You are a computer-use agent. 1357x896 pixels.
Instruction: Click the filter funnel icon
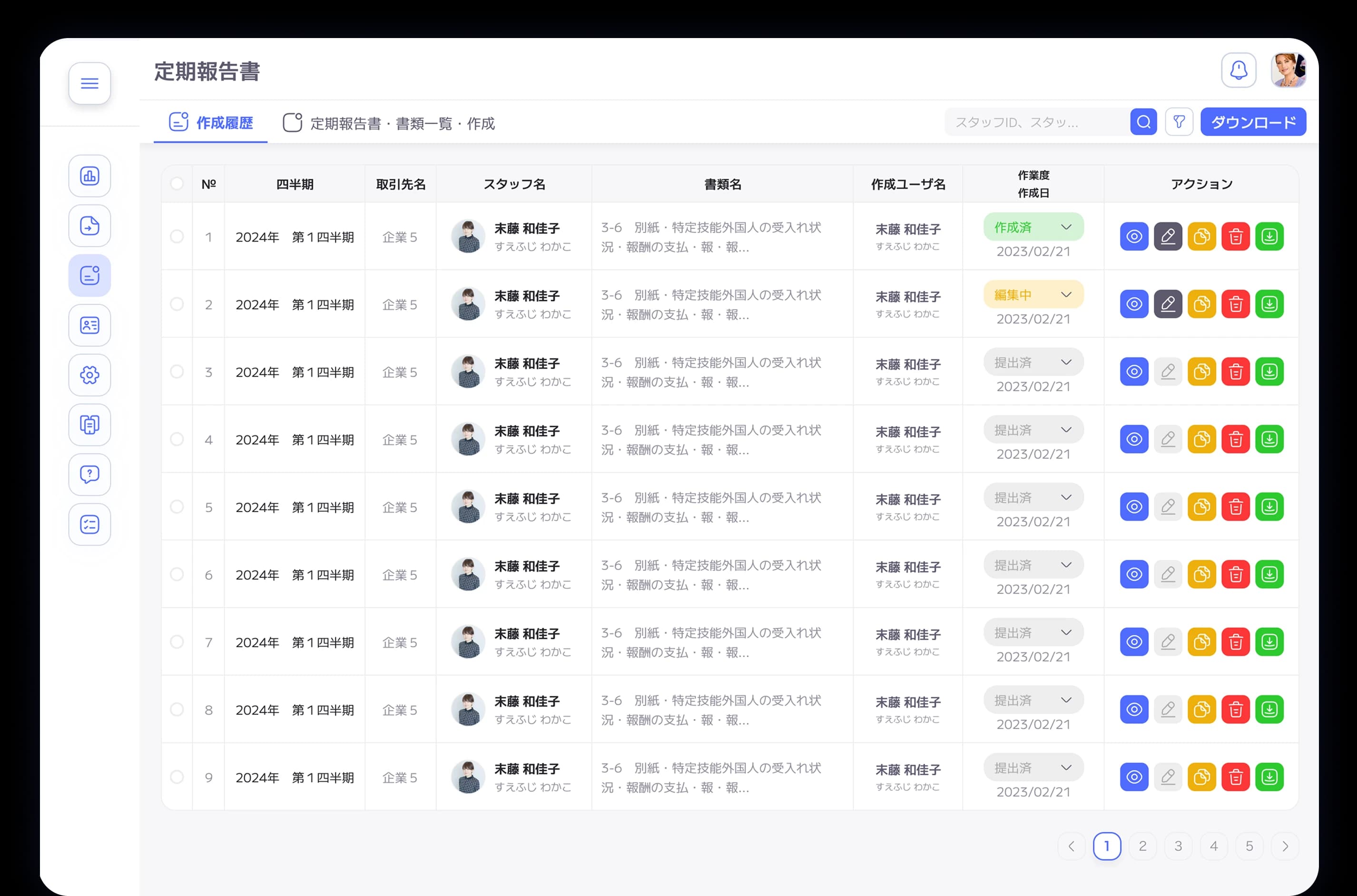[1179, 122]
